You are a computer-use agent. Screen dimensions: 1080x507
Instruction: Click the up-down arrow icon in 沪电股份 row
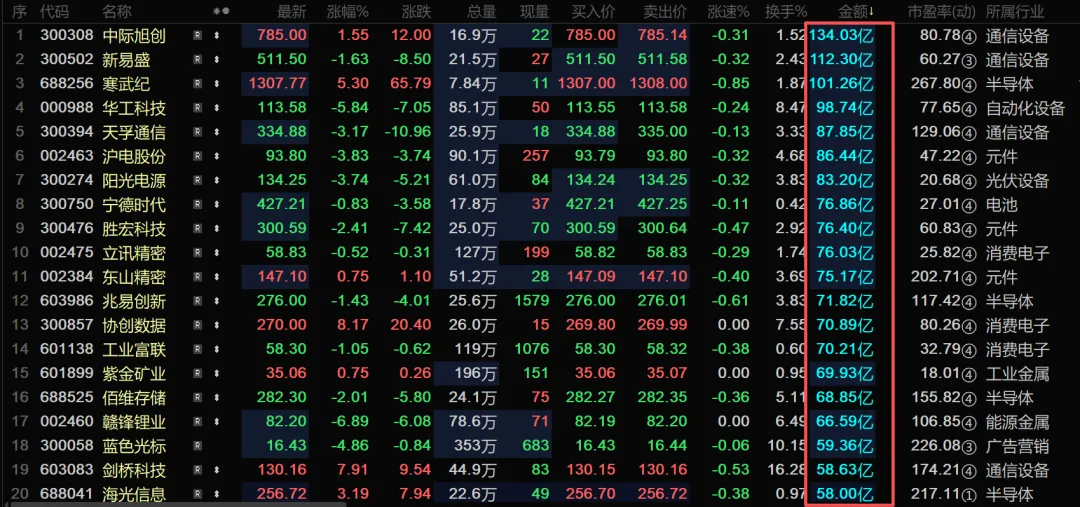(x=217, y=156)
